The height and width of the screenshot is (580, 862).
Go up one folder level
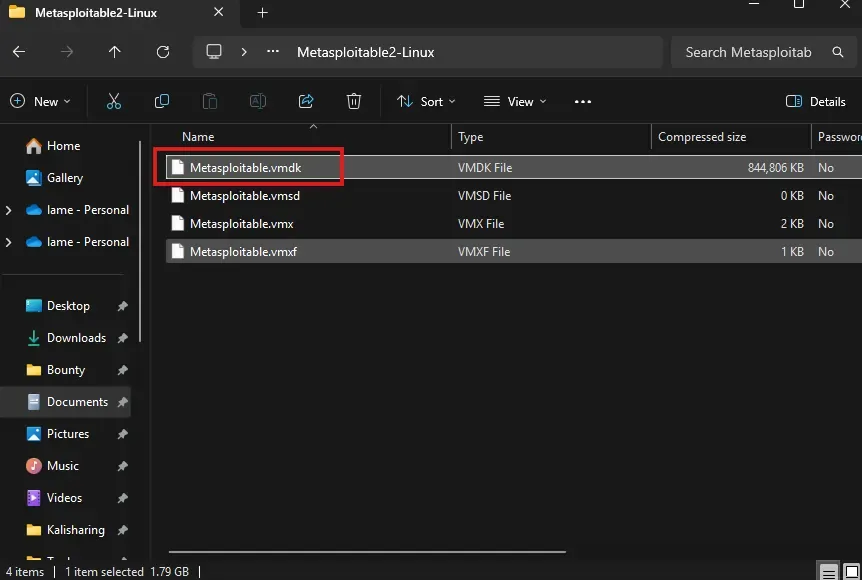[x=114, y=52]
